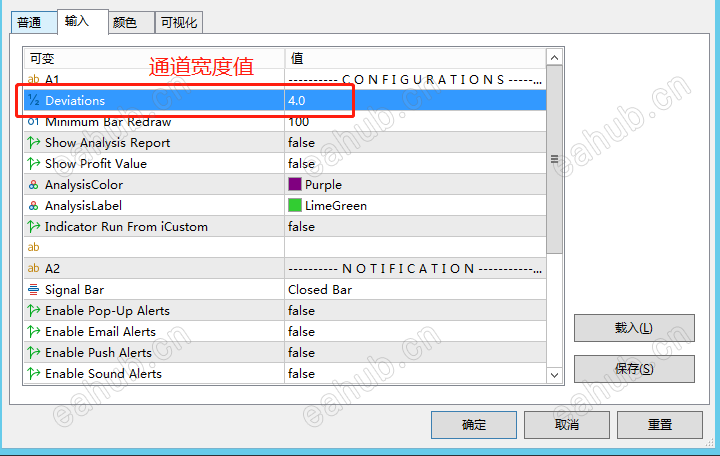Click the boolean icon beside Show Profit Value
Image resolution: width=720 pixels, height=456 pixels.
(x=34, y=163)
